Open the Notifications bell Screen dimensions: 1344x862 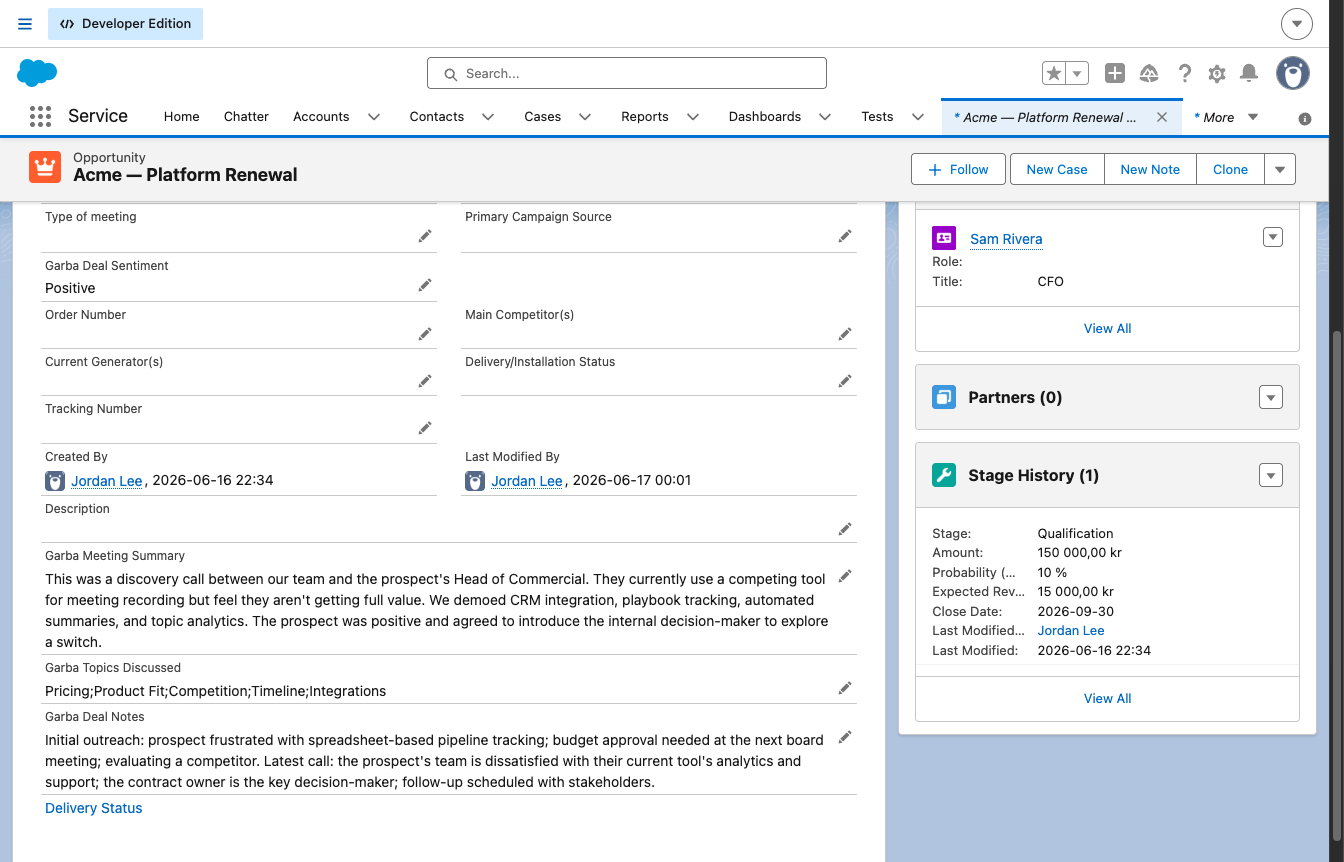coord(1249,73)
